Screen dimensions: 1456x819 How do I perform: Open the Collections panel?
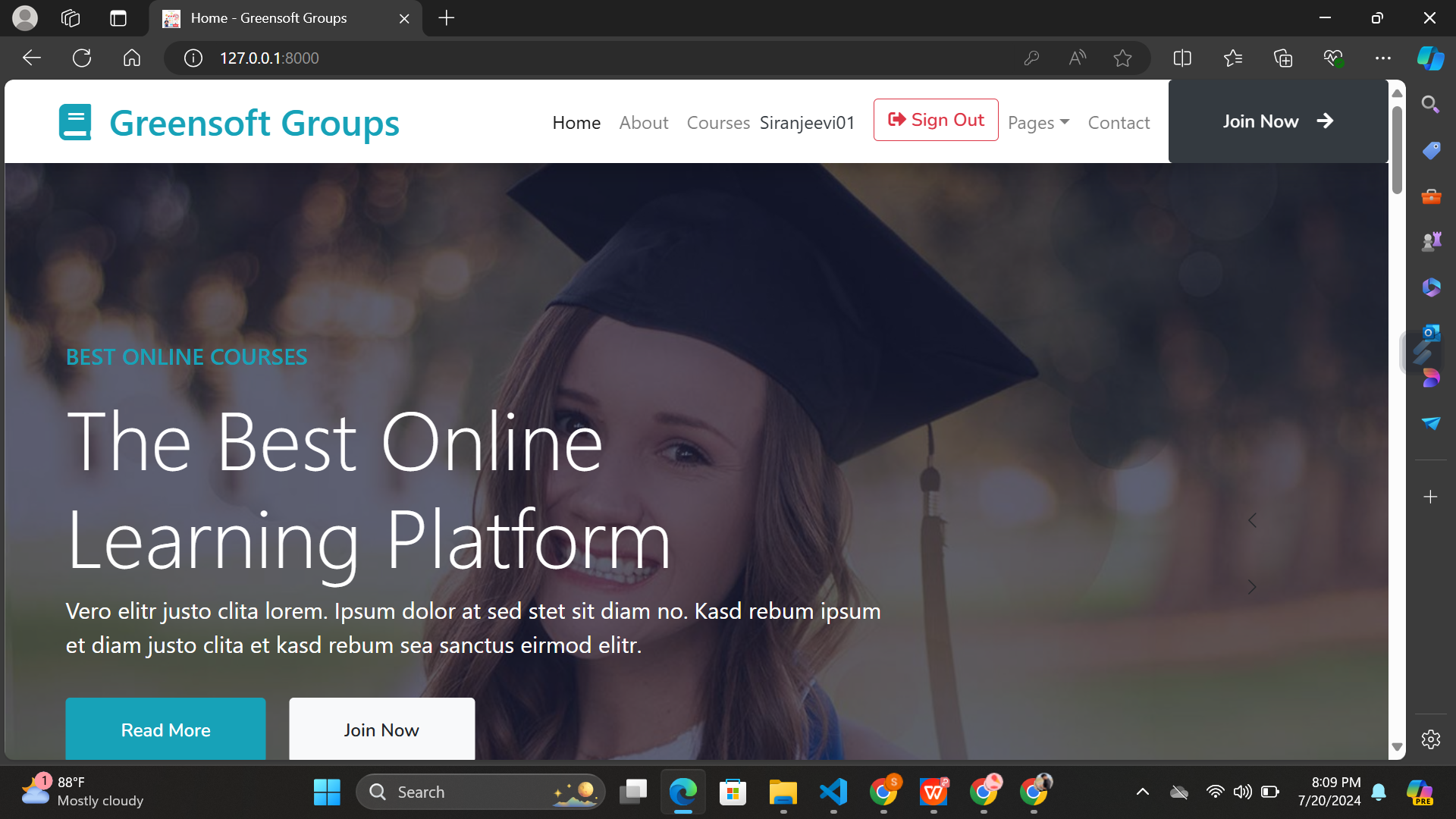coord(1283,58)
